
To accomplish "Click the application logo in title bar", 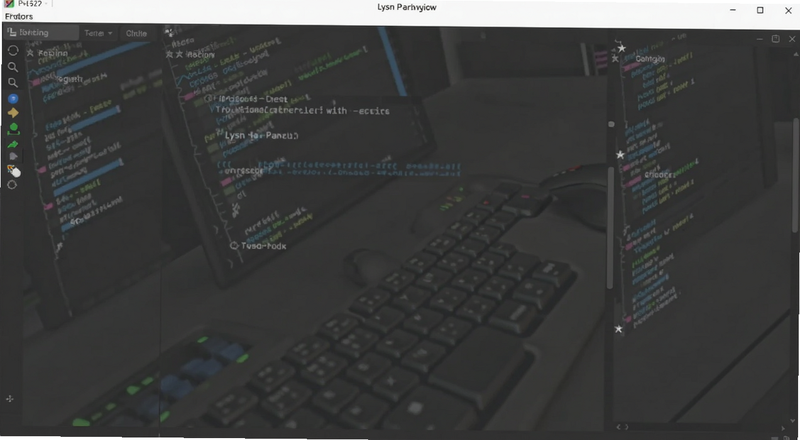I will pos(9,4).
